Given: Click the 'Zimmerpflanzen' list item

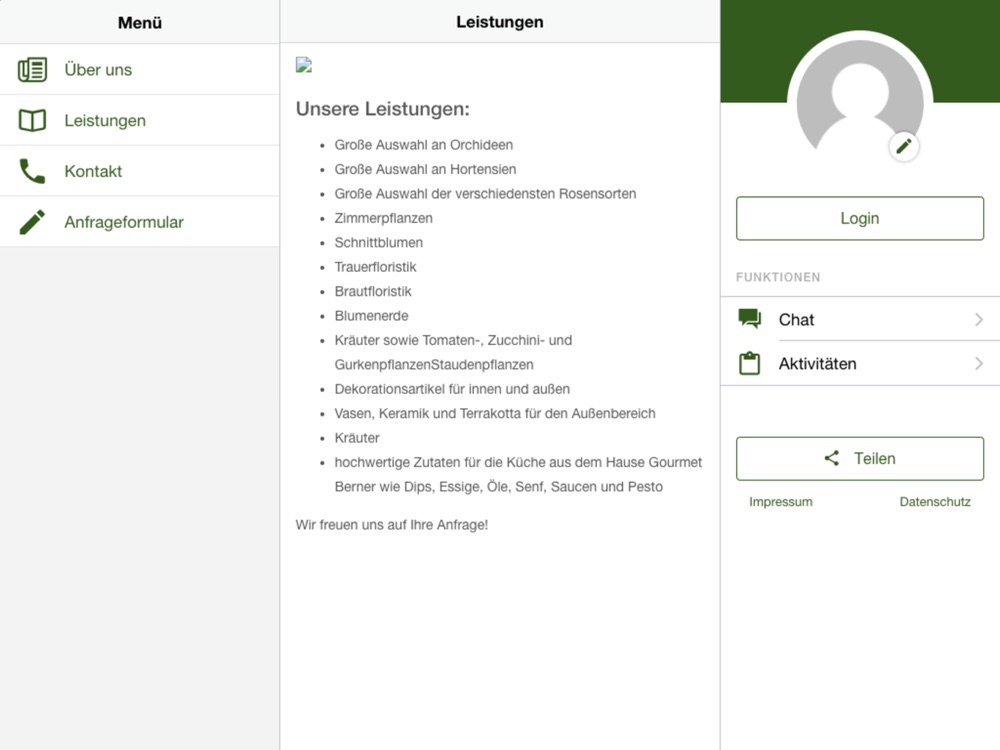Looking at the screenshot, I should [x=383, y=218].
